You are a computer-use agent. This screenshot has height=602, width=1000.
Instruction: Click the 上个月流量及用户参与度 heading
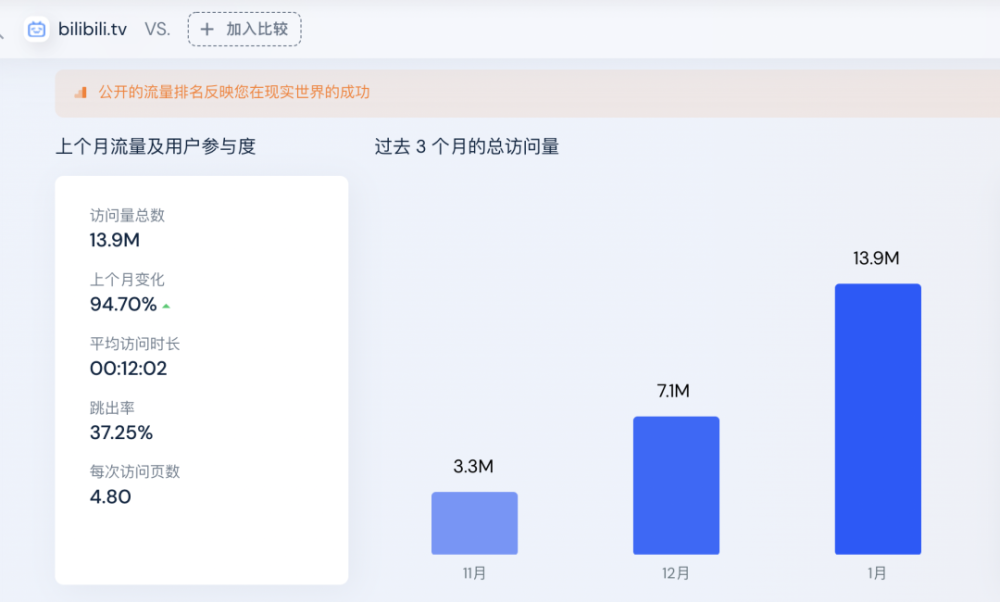[156, 147]
